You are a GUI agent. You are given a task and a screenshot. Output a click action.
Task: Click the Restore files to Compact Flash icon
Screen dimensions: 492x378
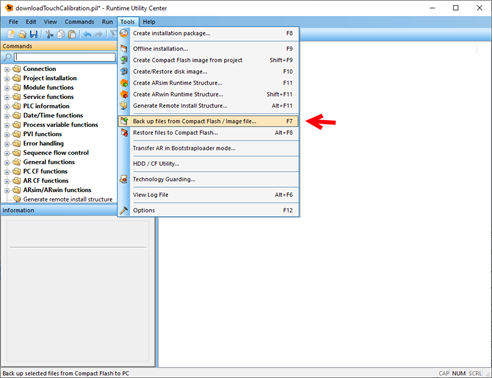[124, 133]
